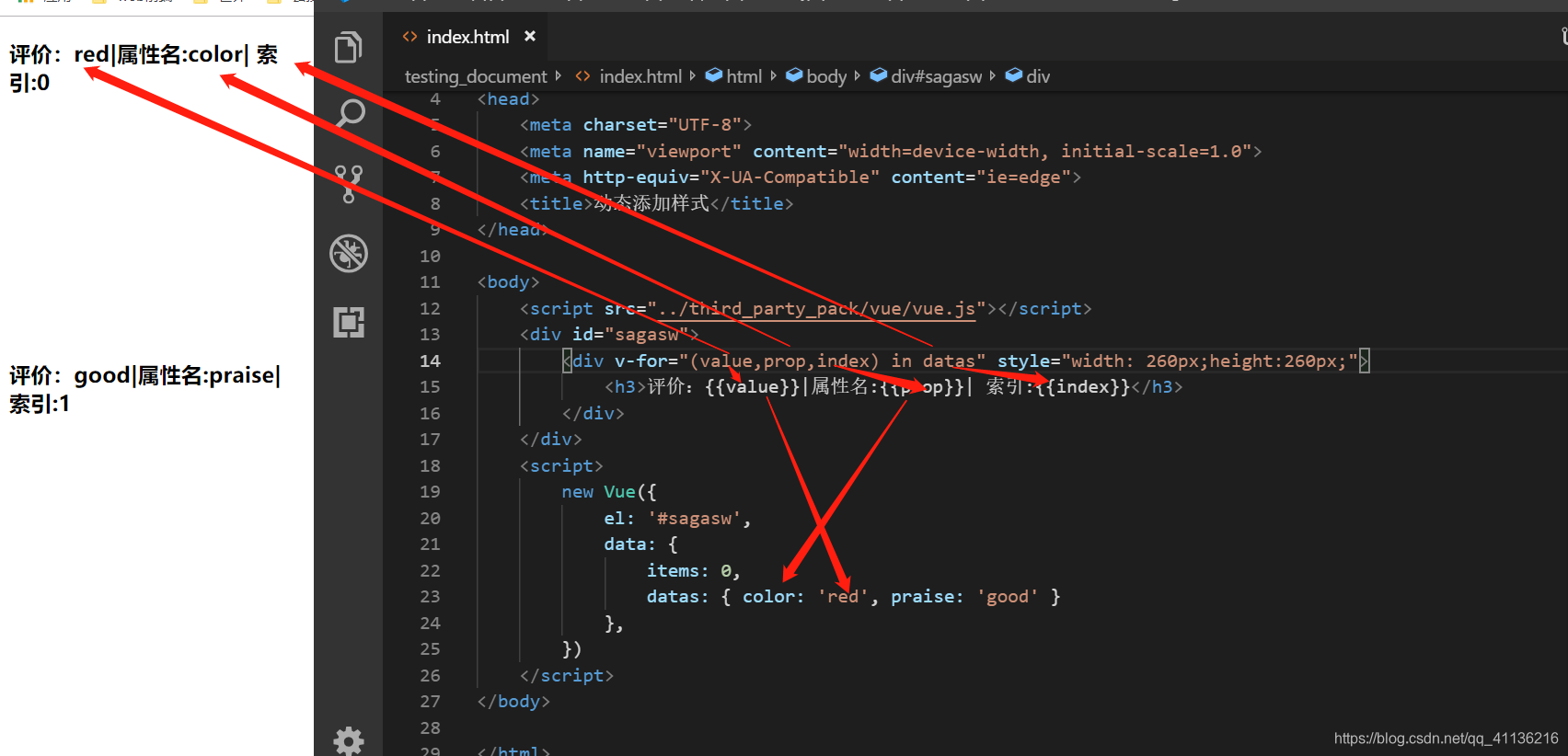
Task: Select the body breadcrumb item
Action: click(826, 76)
